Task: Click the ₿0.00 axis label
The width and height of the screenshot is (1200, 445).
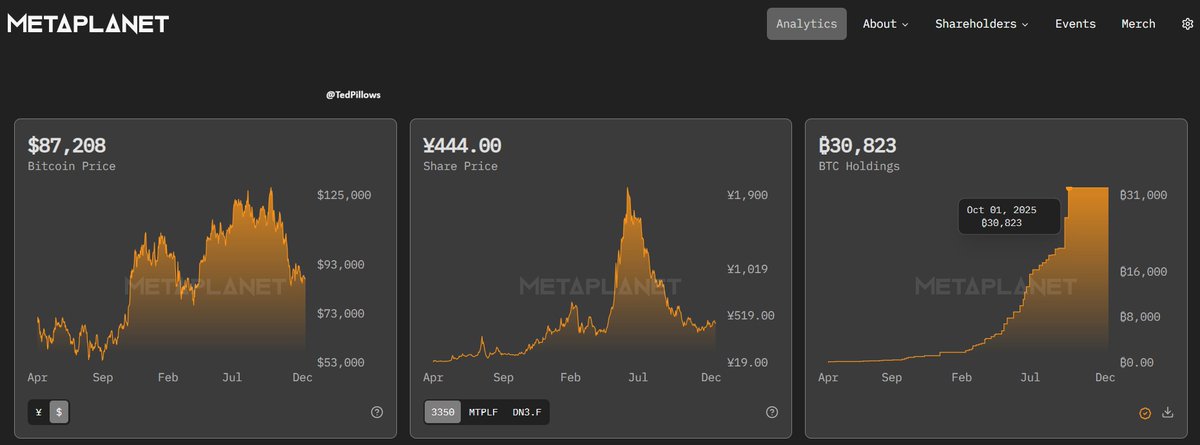Action: click(1136, 363)
